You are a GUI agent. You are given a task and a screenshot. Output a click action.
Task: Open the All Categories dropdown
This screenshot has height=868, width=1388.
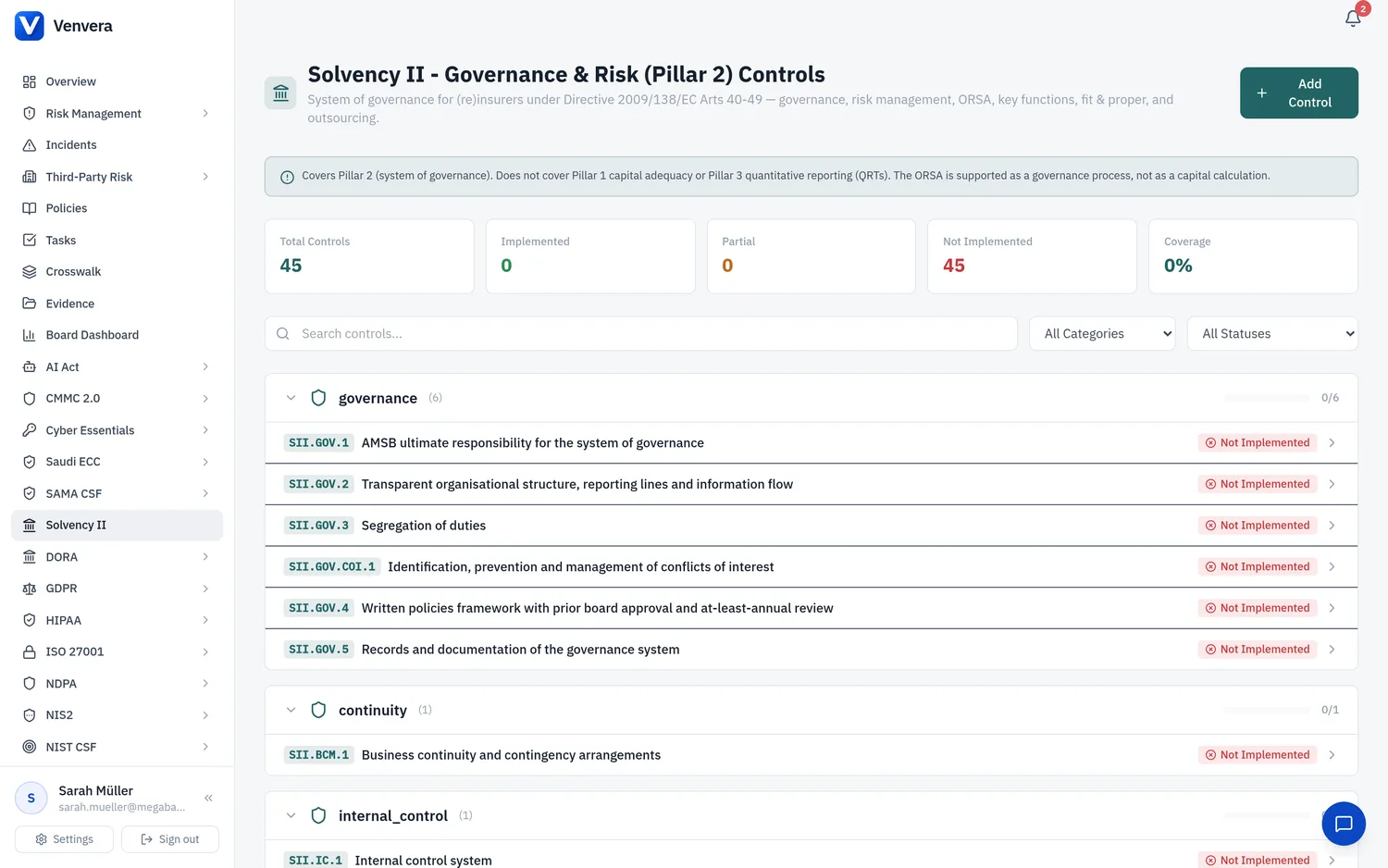tap(1102, 333)
